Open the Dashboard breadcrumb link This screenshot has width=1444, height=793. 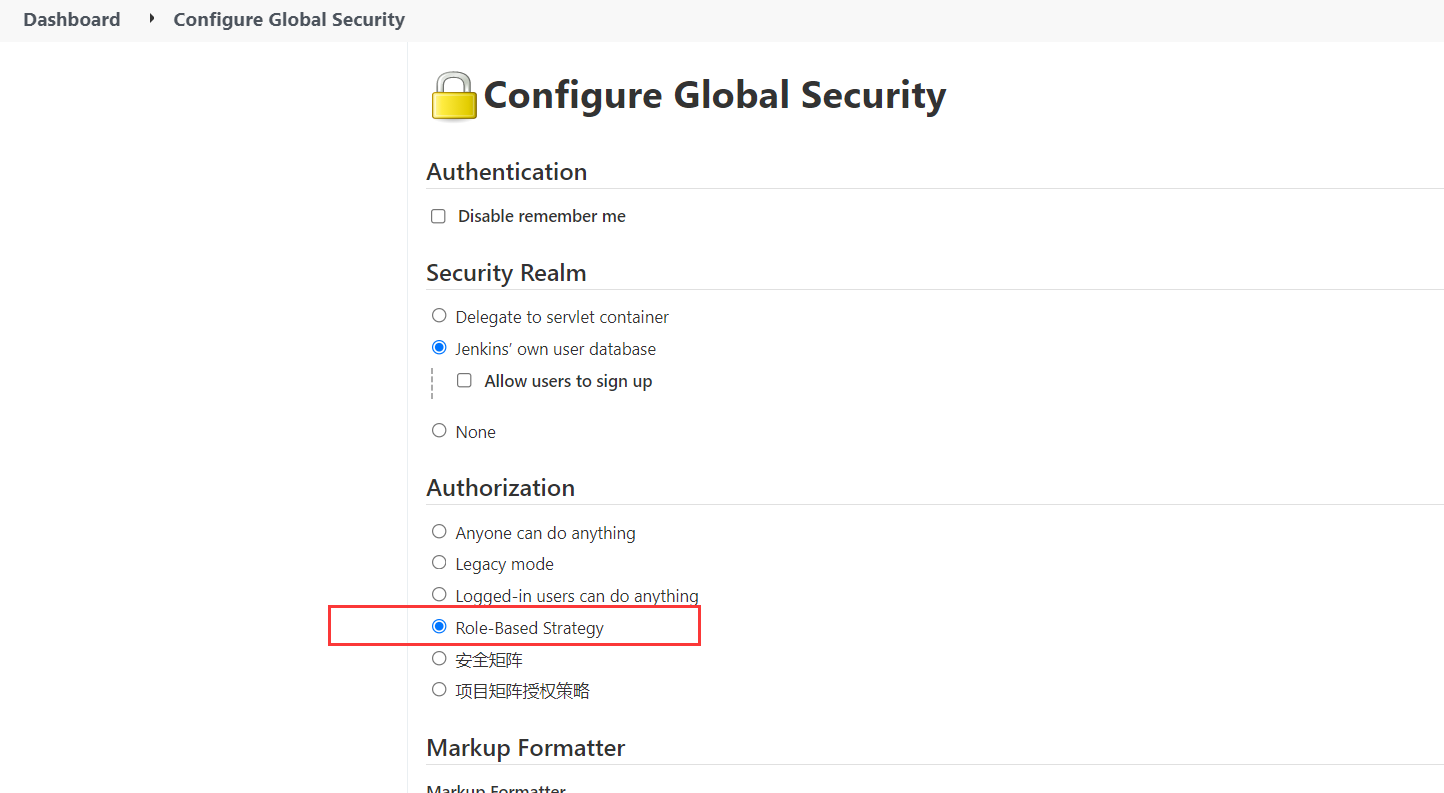tap(72, 20)
